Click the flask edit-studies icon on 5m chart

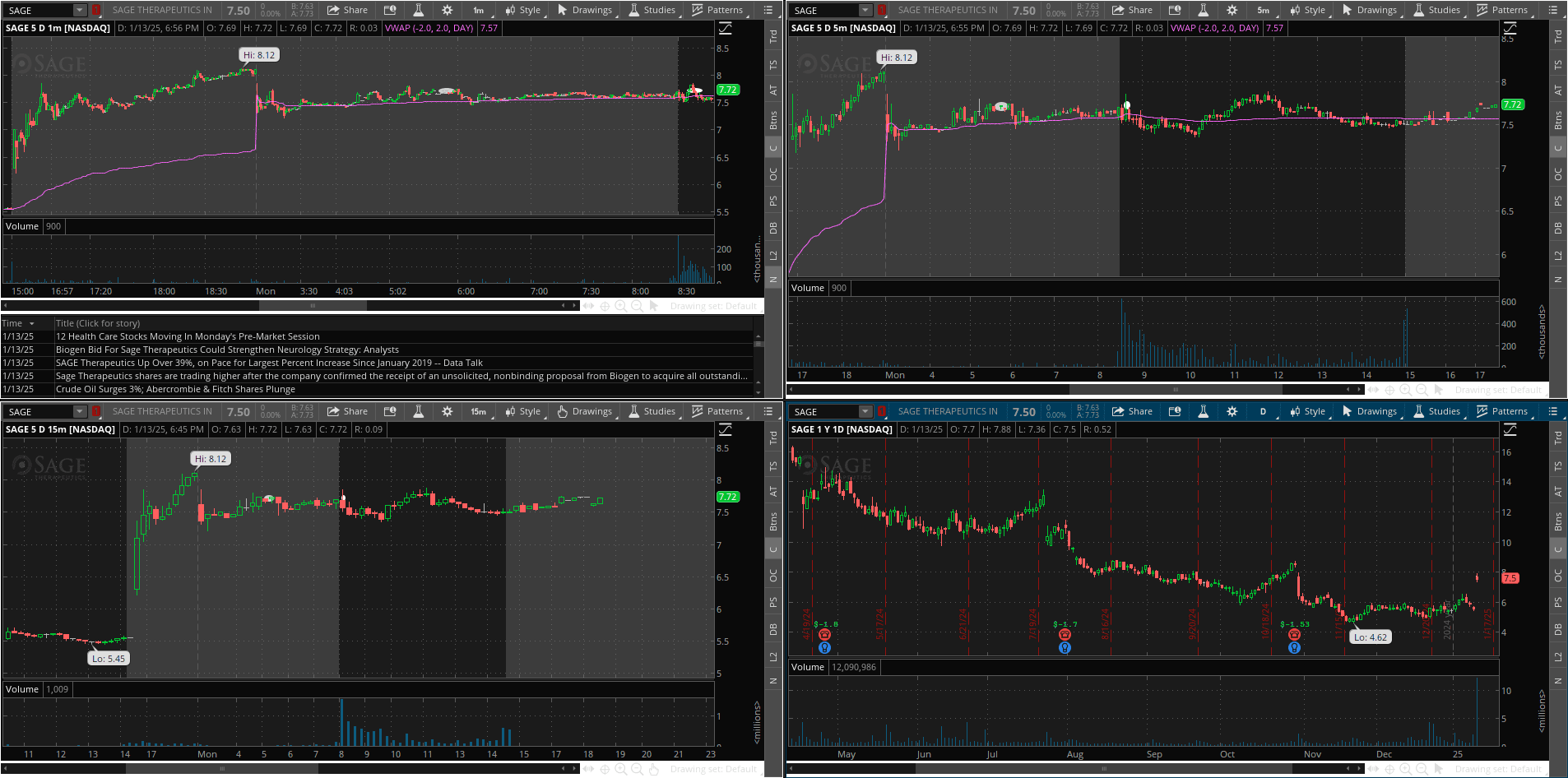1203,10
